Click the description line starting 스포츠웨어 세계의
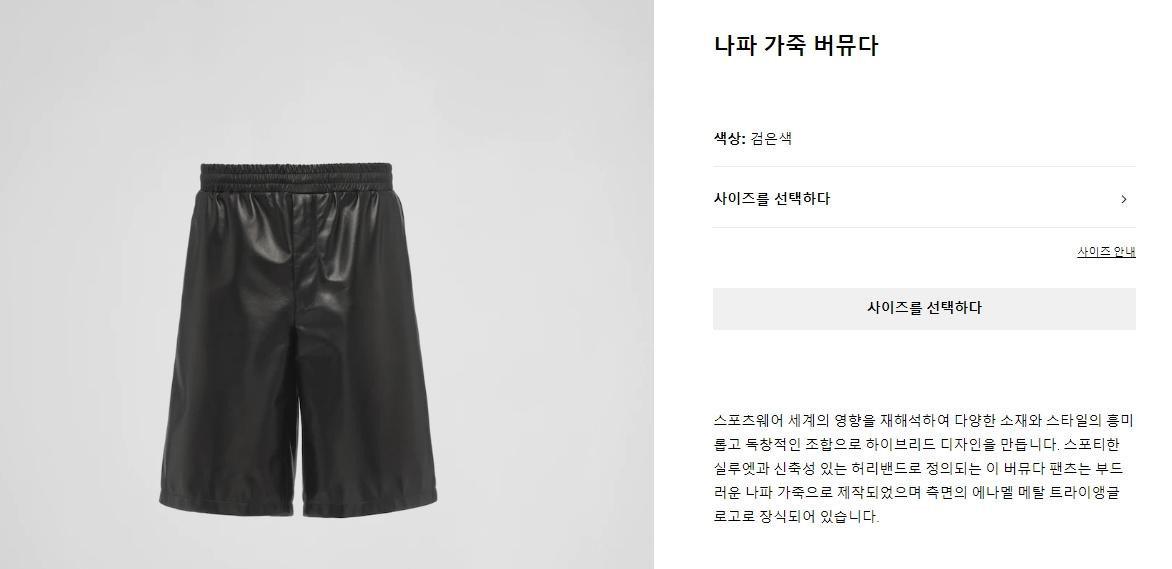This screenshot has width=1172, height=569. pos(918,420)
